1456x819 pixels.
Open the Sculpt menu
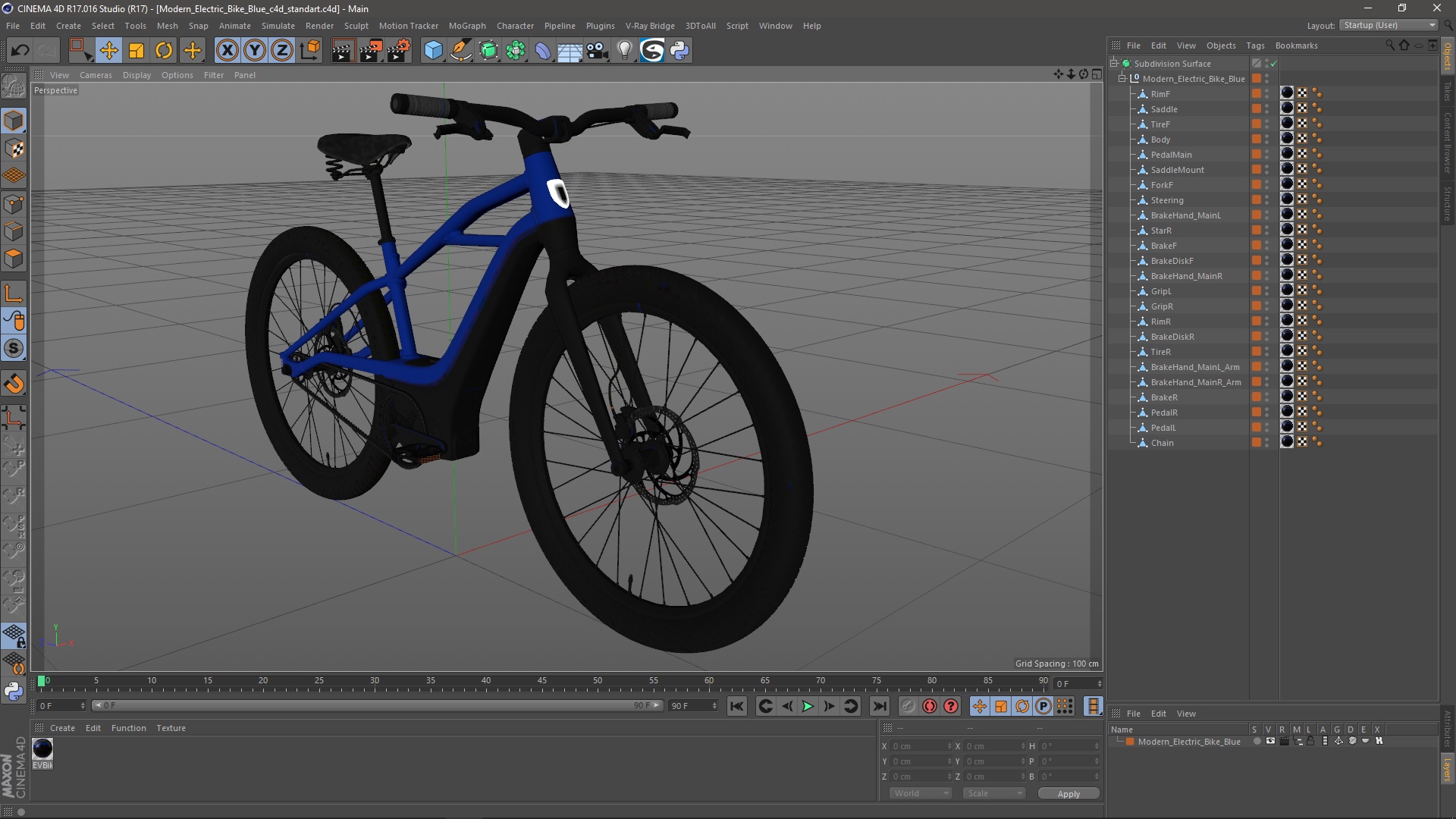(x=356, y=26)
